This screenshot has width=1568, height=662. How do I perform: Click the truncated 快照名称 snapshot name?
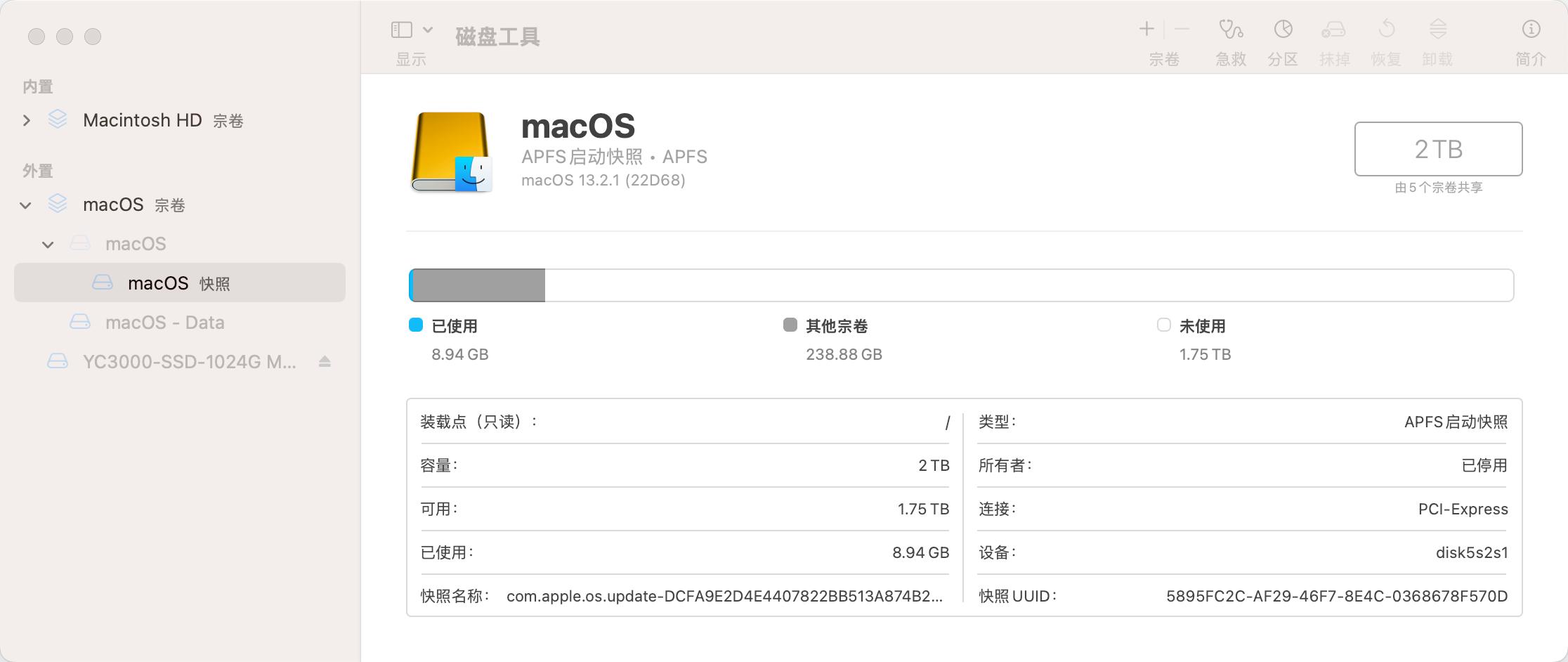[x=724, y=595]
